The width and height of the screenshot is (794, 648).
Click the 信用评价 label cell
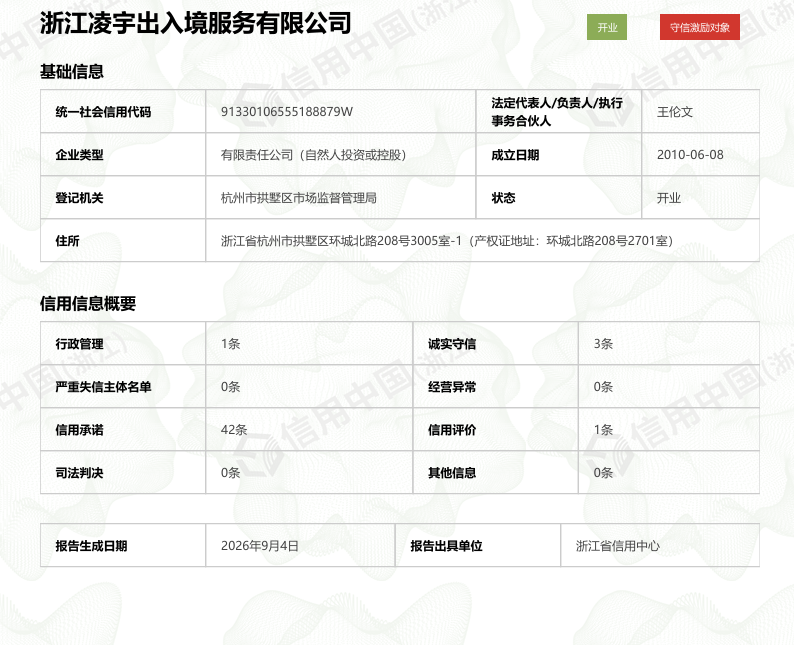pos(496,429)
